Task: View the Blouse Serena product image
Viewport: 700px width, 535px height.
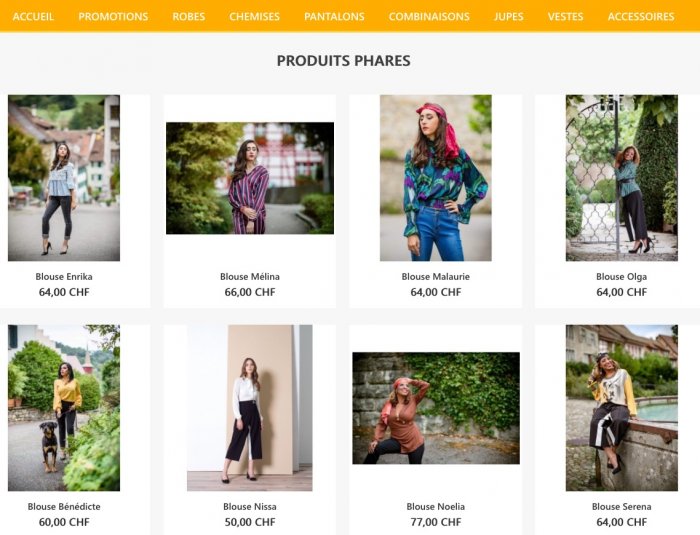Action: pos(622,407)
